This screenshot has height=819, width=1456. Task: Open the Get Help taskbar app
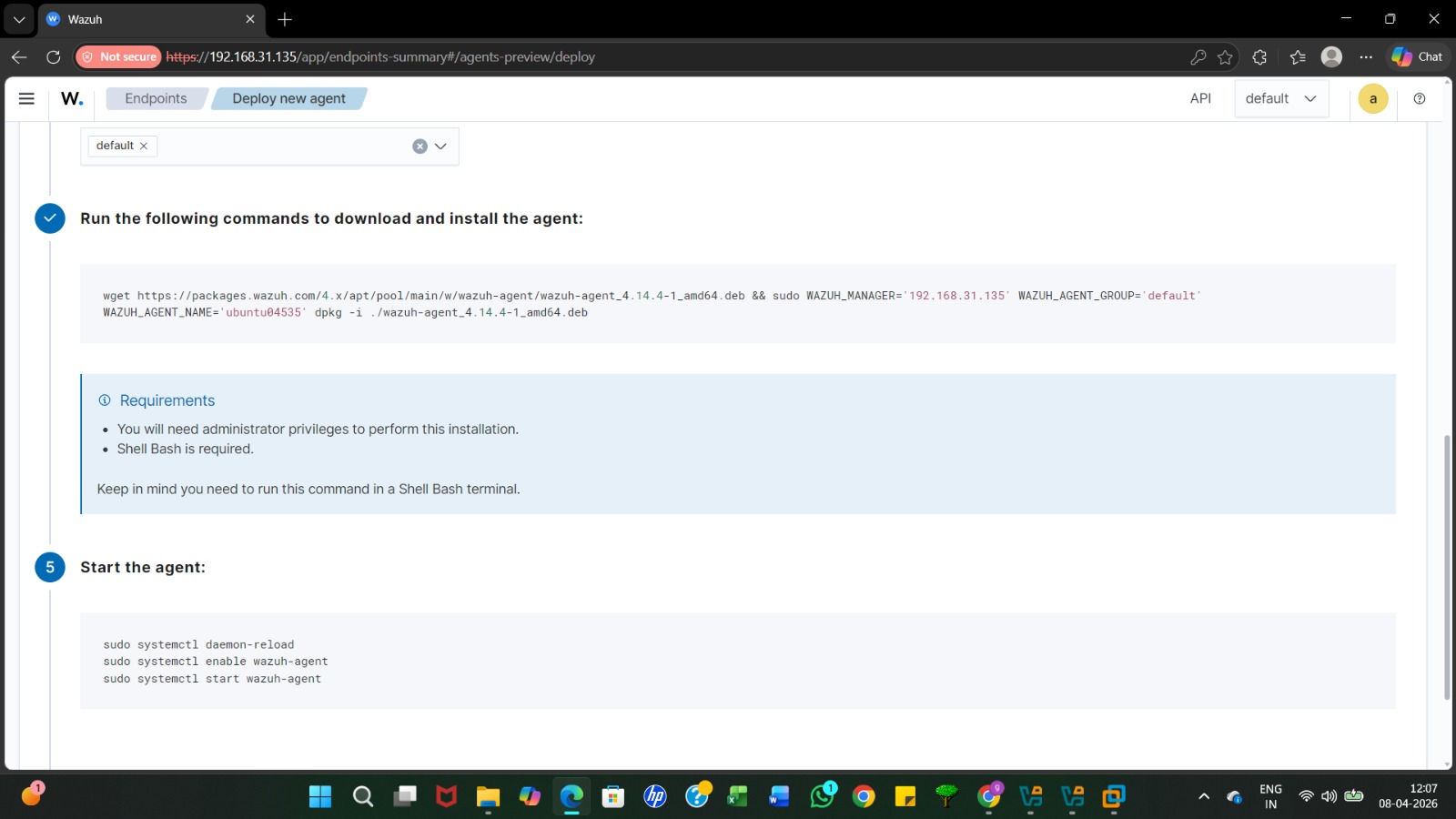[x=698, y=796]
